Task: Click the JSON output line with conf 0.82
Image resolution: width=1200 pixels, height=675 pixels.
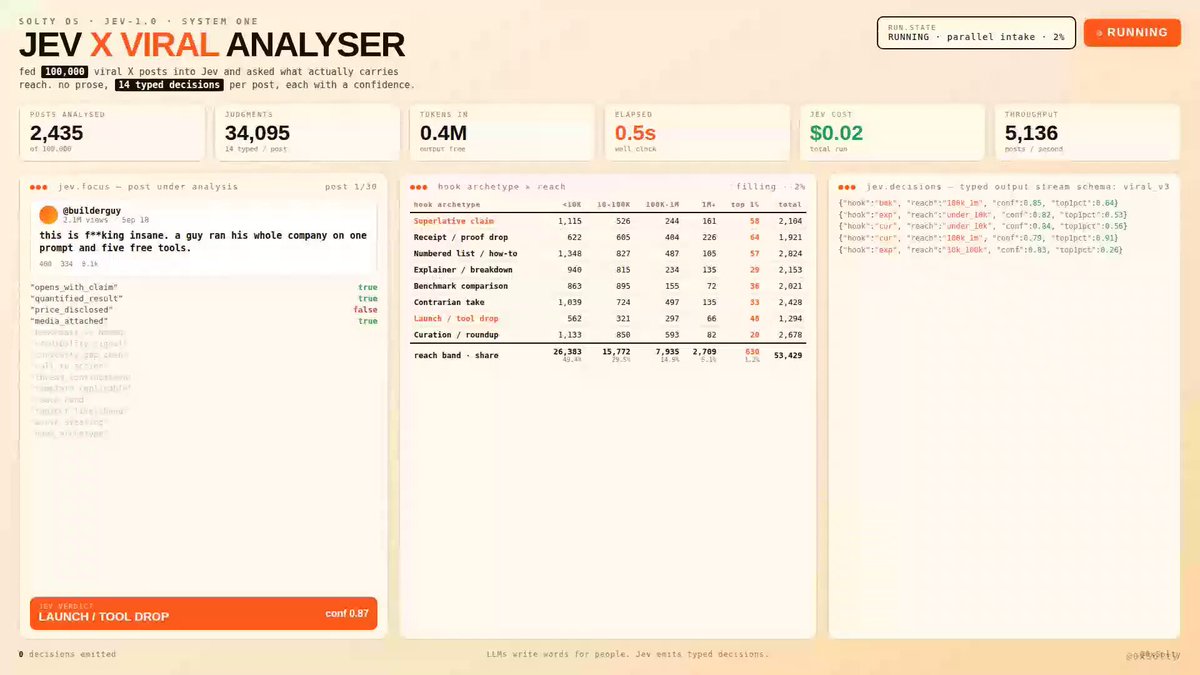Action: click(982, 215)
